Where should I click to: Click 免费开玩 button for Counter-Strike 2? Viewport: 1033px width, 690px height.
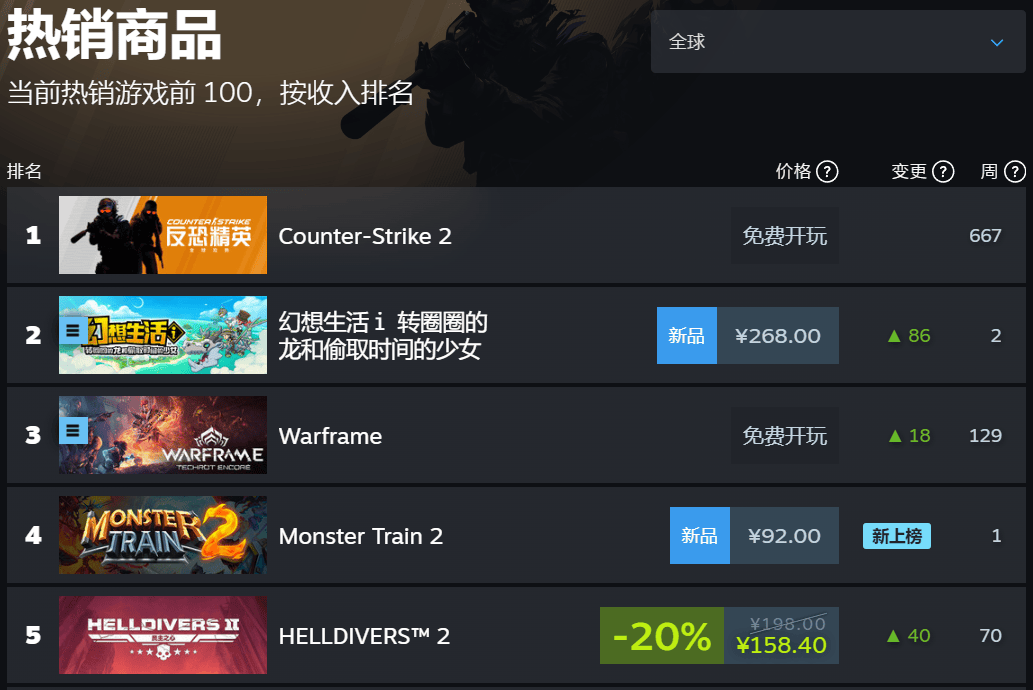click(x=785, y=236)
